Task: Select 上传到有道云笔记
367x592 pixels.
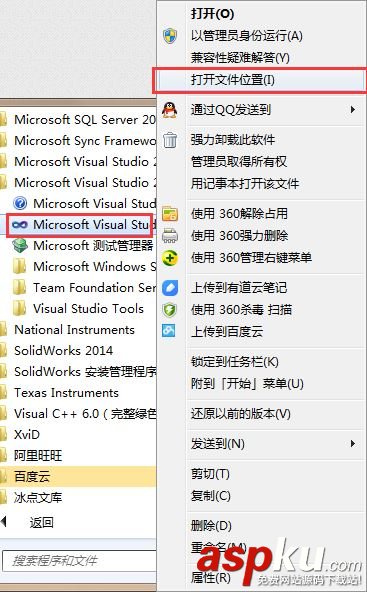Action: [x=239, y=288]
